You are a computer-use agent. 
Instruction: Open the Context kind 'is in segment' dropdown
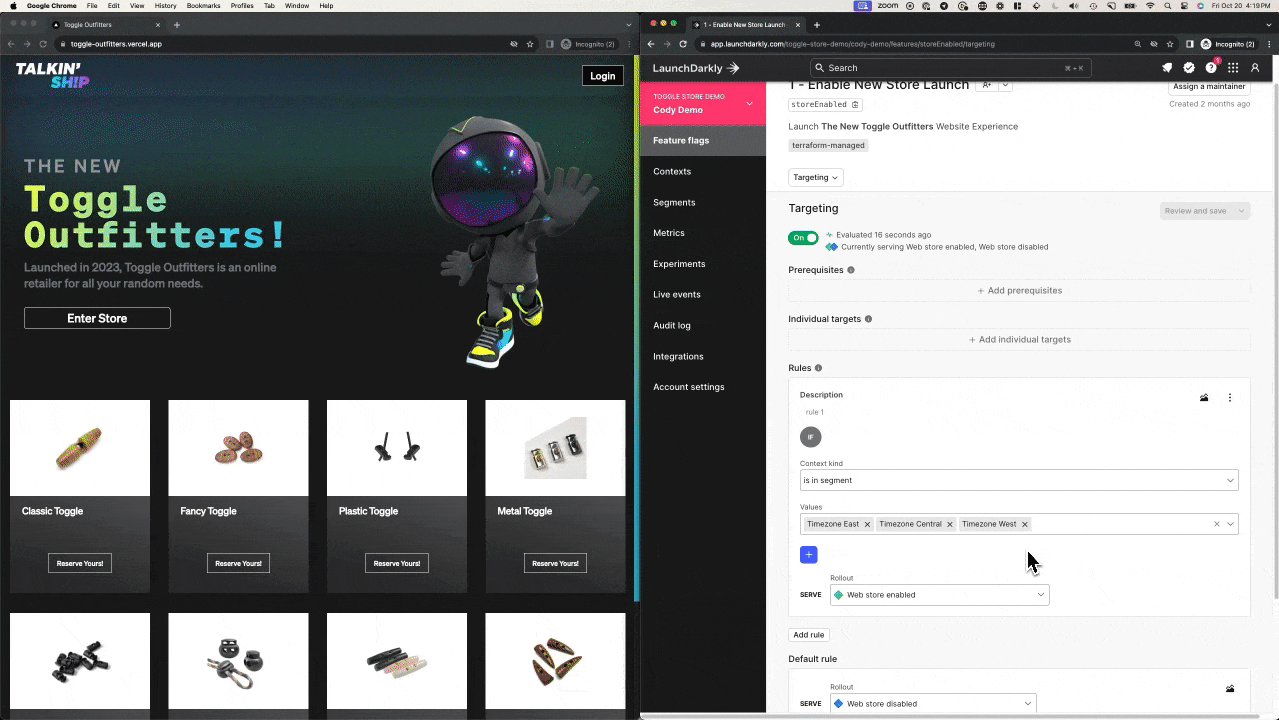[1019, 480]
